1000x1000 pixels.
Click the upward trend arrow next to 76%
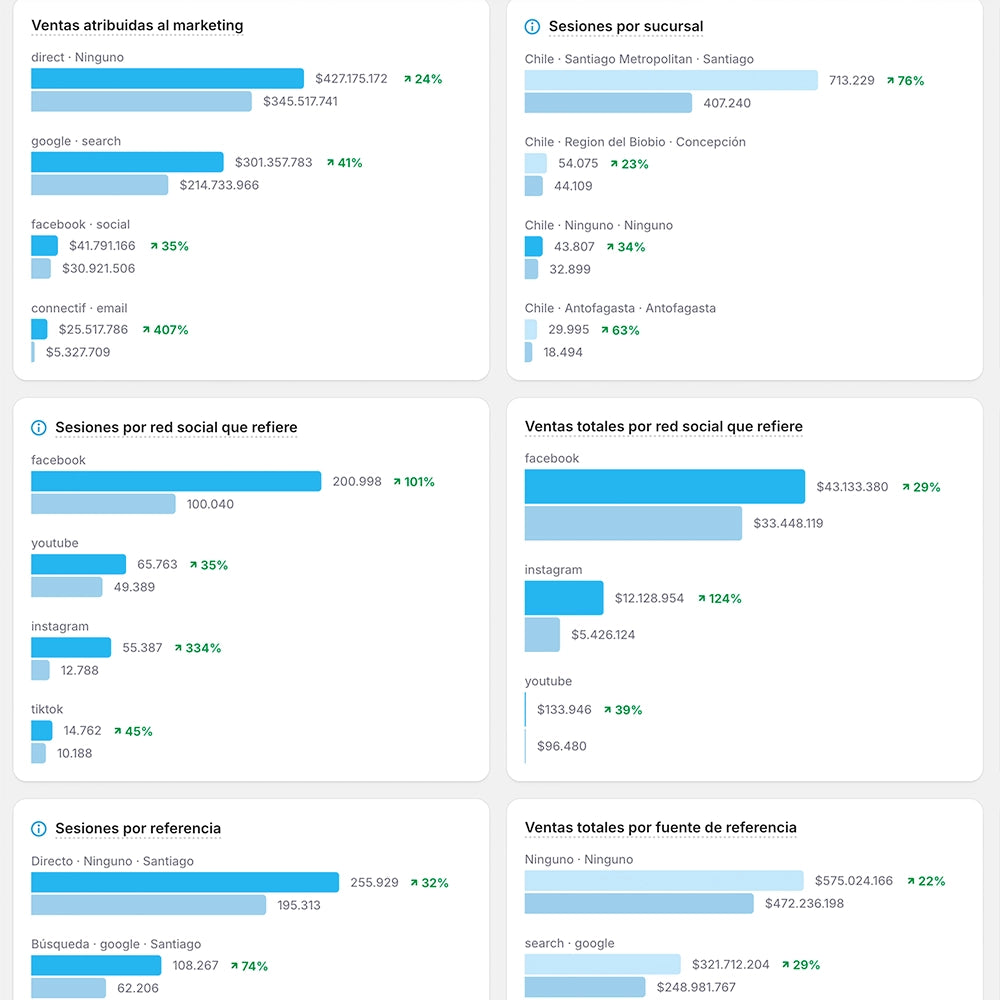[x=890, y=81]
